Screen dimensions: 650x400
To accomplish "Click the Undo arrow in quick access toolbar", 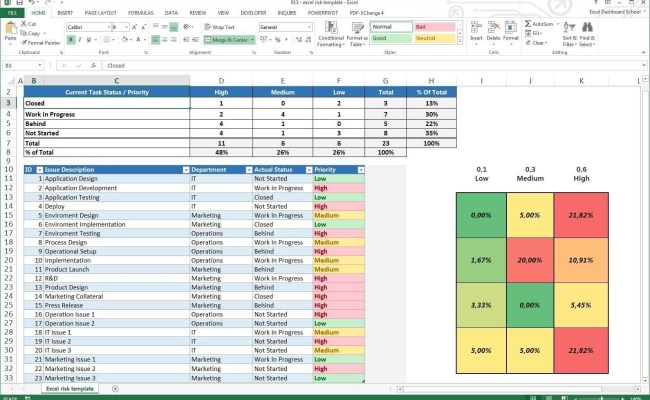I will [32, 2].
